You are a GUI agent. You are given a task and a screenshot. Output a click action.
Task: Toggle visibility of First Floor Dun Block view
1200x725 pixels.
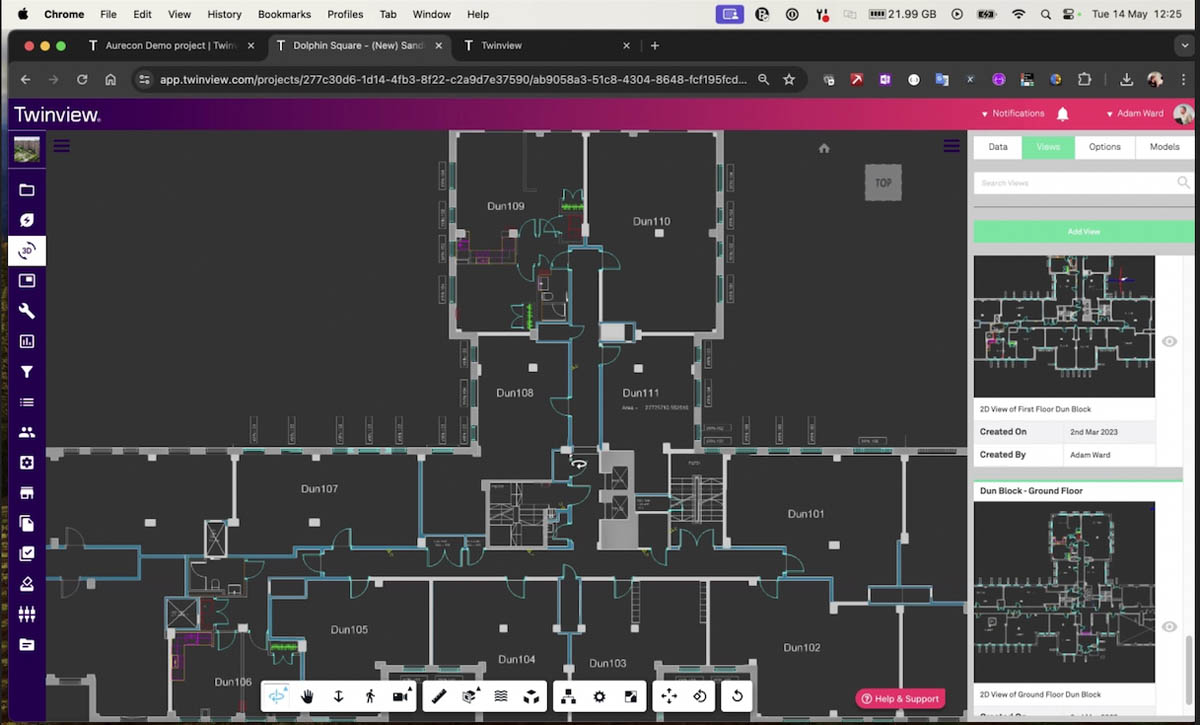pos(1170,341)
